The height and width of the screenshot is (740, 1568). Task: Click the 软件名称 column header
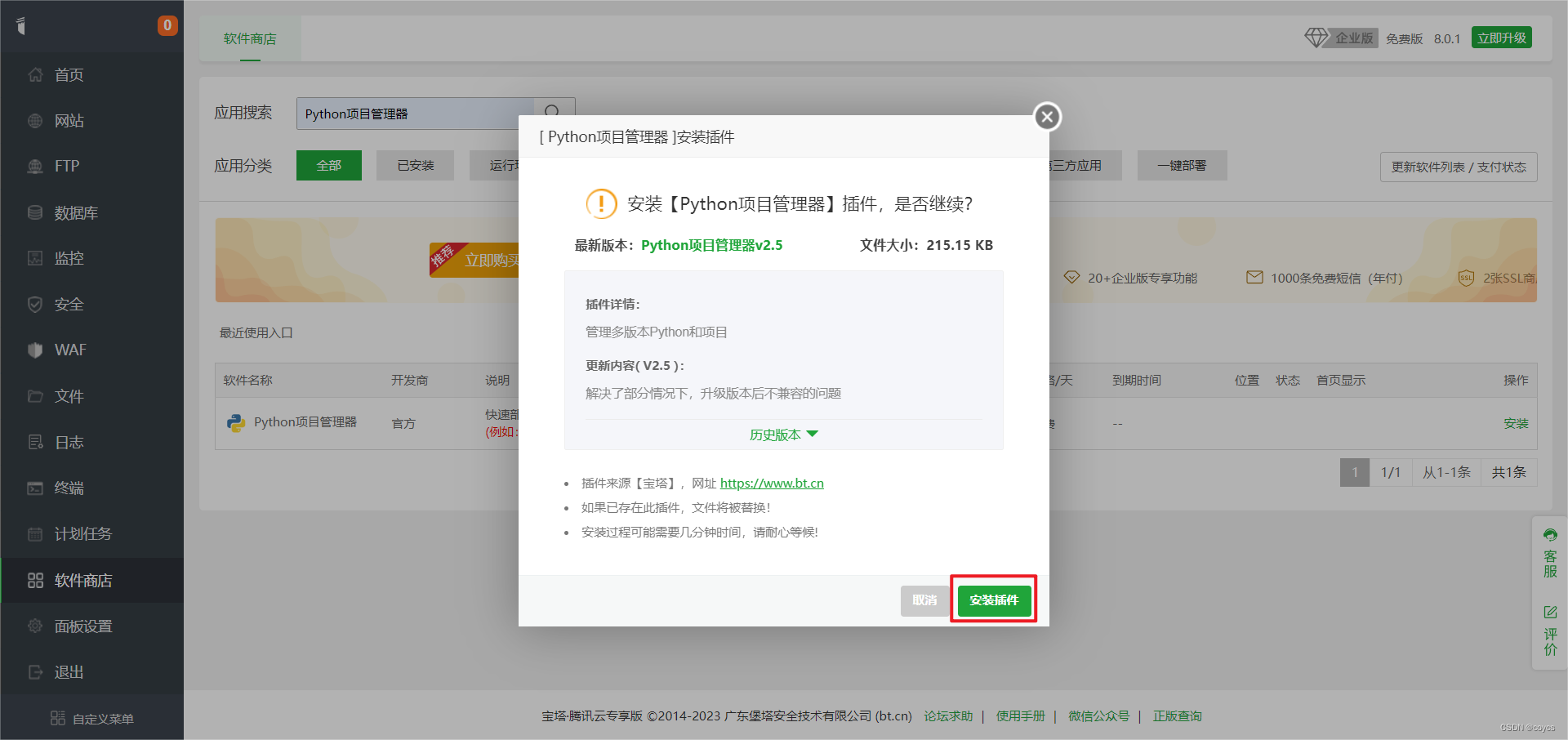[248, 381]
